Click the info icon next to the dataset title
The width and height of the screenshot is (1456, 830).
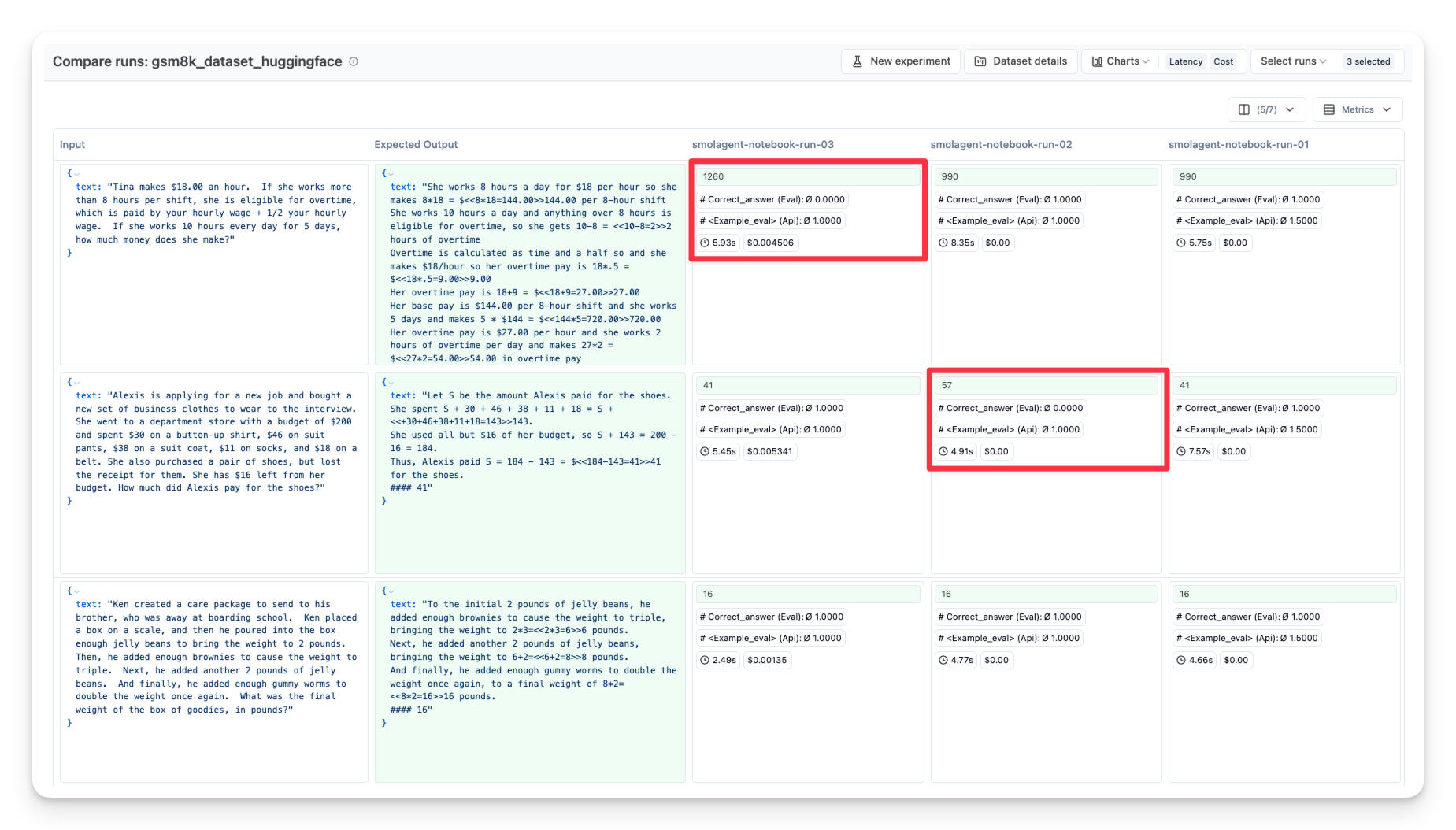click(354, 61)
